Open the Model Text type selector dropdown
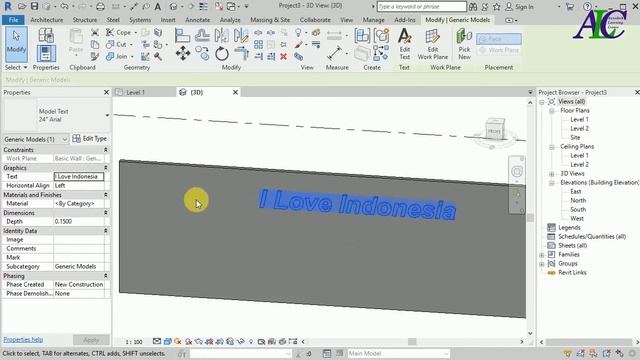The image size is (640, 360). pyautogui.click(x=107, y=116)
